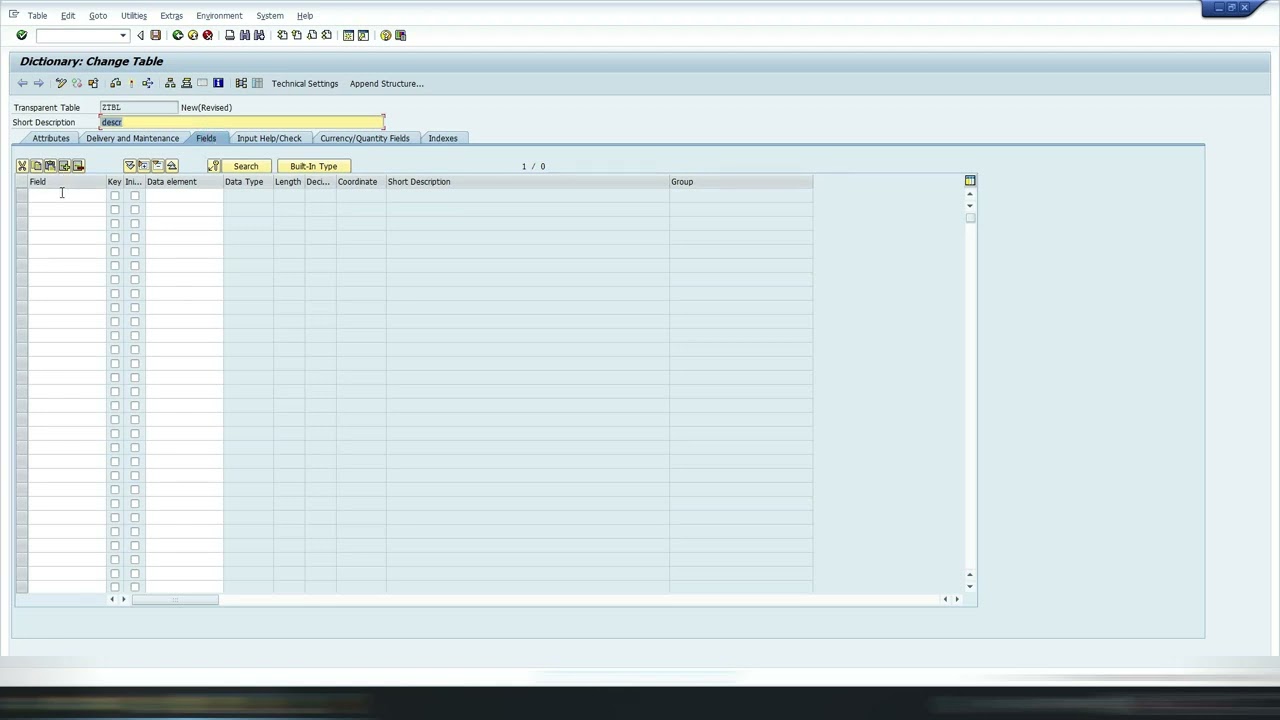This screenshot has width=1280, height=720.
Task: Click the first empty Field name cell
Action: coord(67,196)
